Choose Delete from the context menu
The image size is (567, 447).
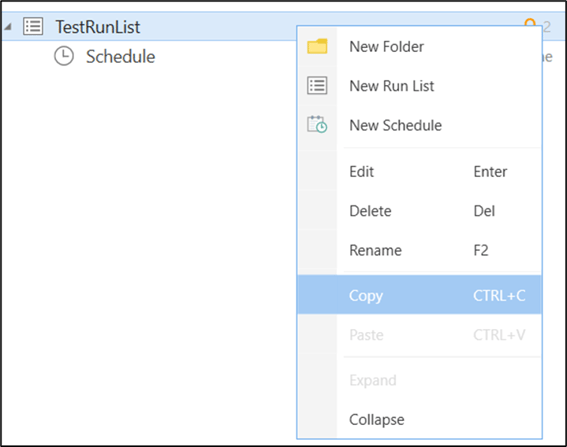point(419,211)
